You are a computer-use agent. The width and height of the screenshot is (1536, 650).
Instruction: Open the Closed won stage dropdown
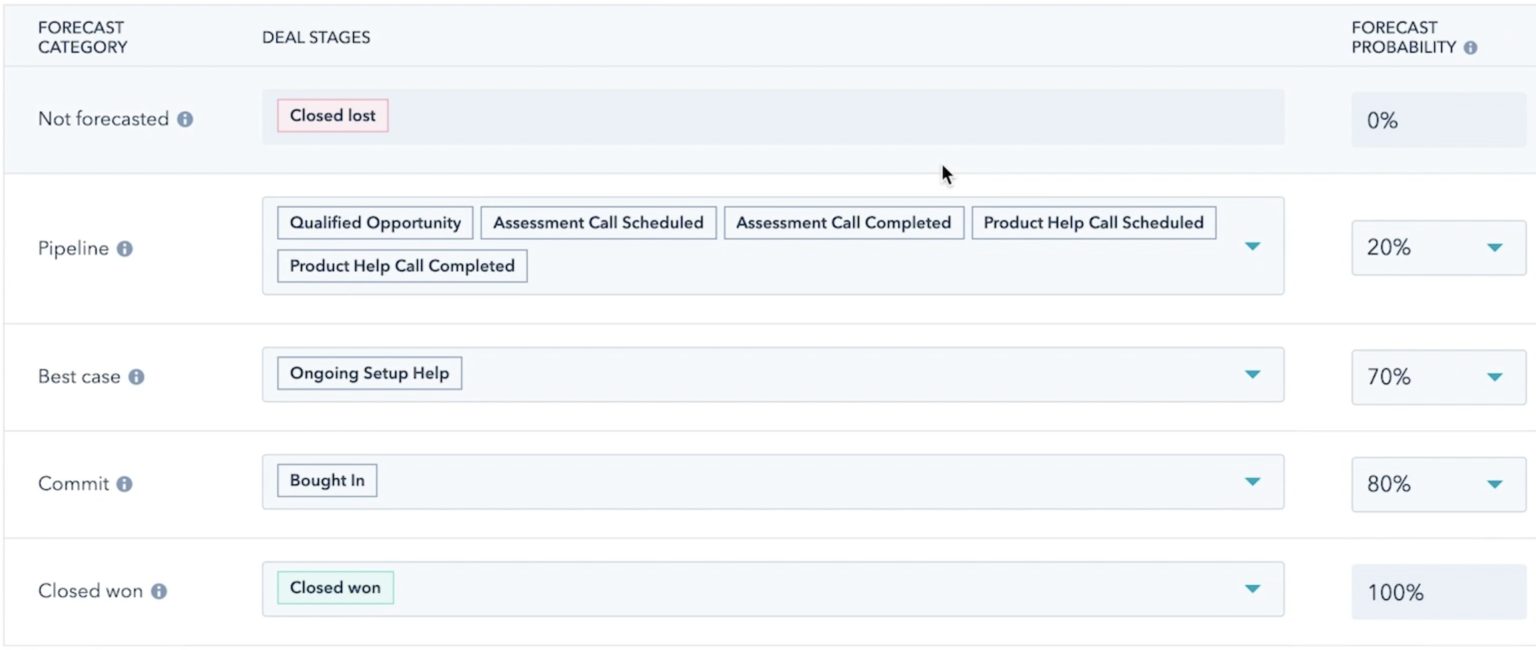click(x=1253, y=589)
